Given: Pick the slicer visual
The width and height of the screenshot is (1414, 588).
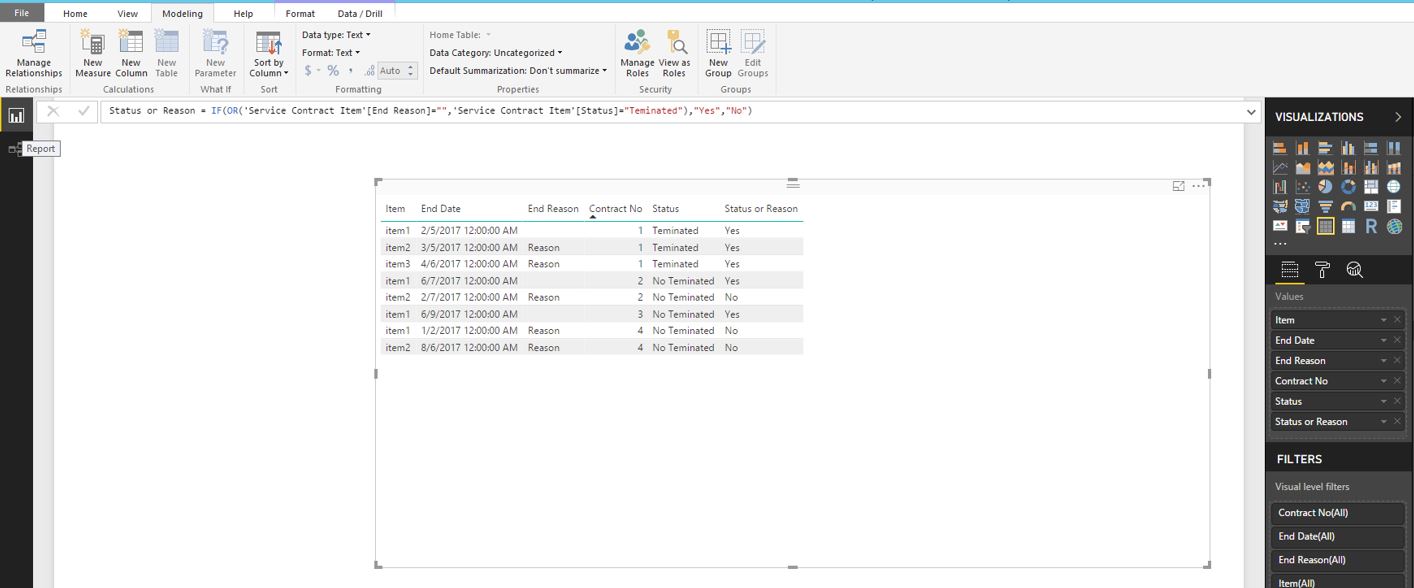Looking at the screenshot, I should pyautogui.click(x=1303, y=226).
